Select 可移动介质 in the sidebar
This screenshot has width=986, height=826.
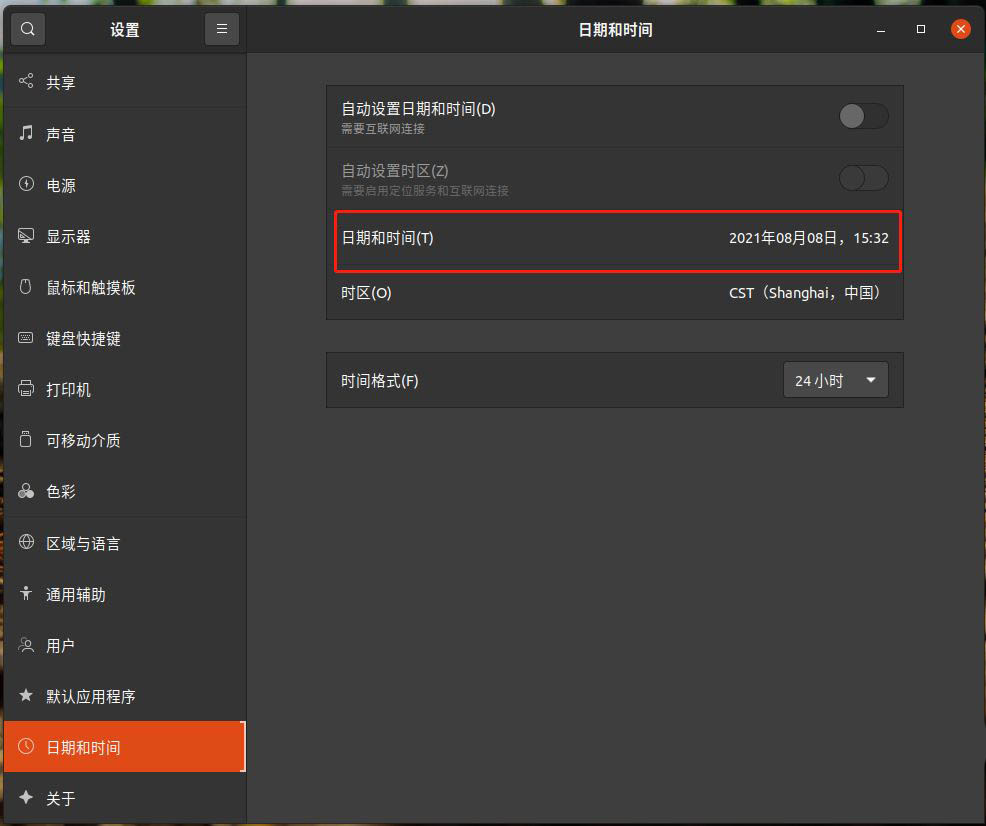point(125,440)
